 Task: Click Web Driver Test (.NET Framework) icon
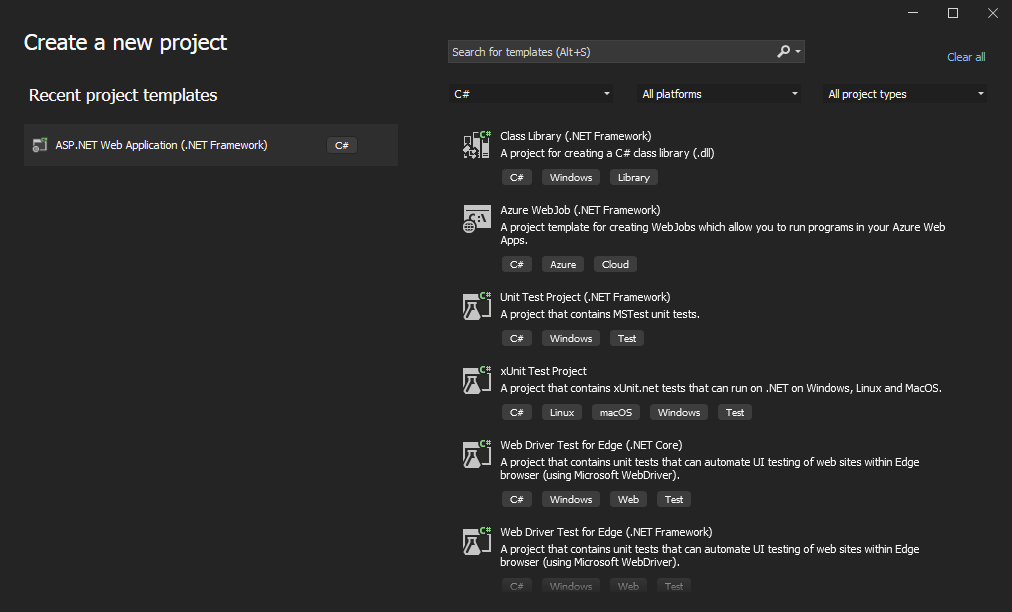click(x=477, y=541)
